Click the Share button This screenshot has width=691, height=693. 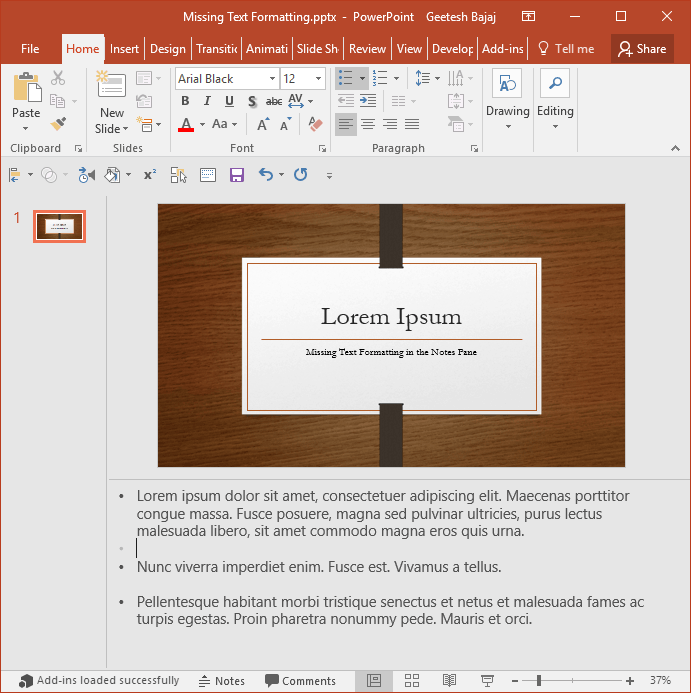coord(642,48)
